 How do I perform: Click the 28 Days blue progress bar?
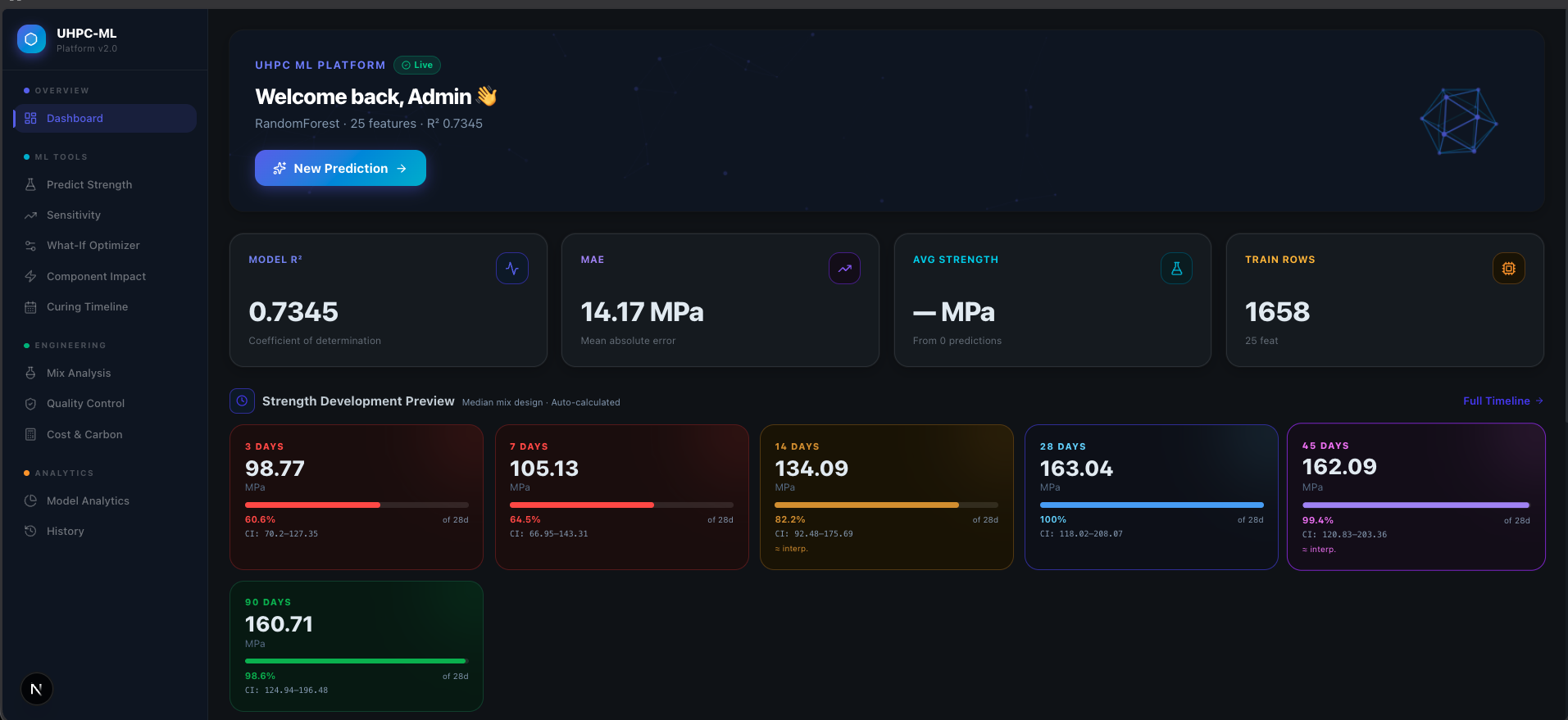coord(1151,505)
